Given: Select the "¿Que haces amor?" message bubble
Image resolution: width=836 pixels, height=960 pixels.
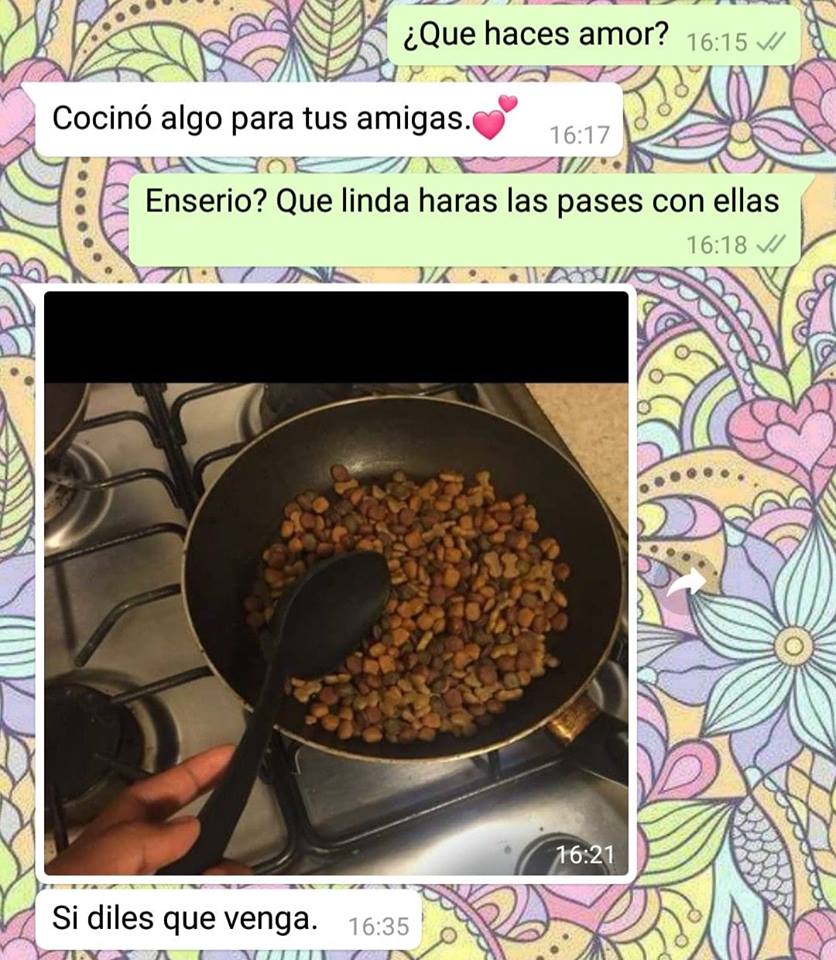Looking at the screenshot, I should coord(593,35).
